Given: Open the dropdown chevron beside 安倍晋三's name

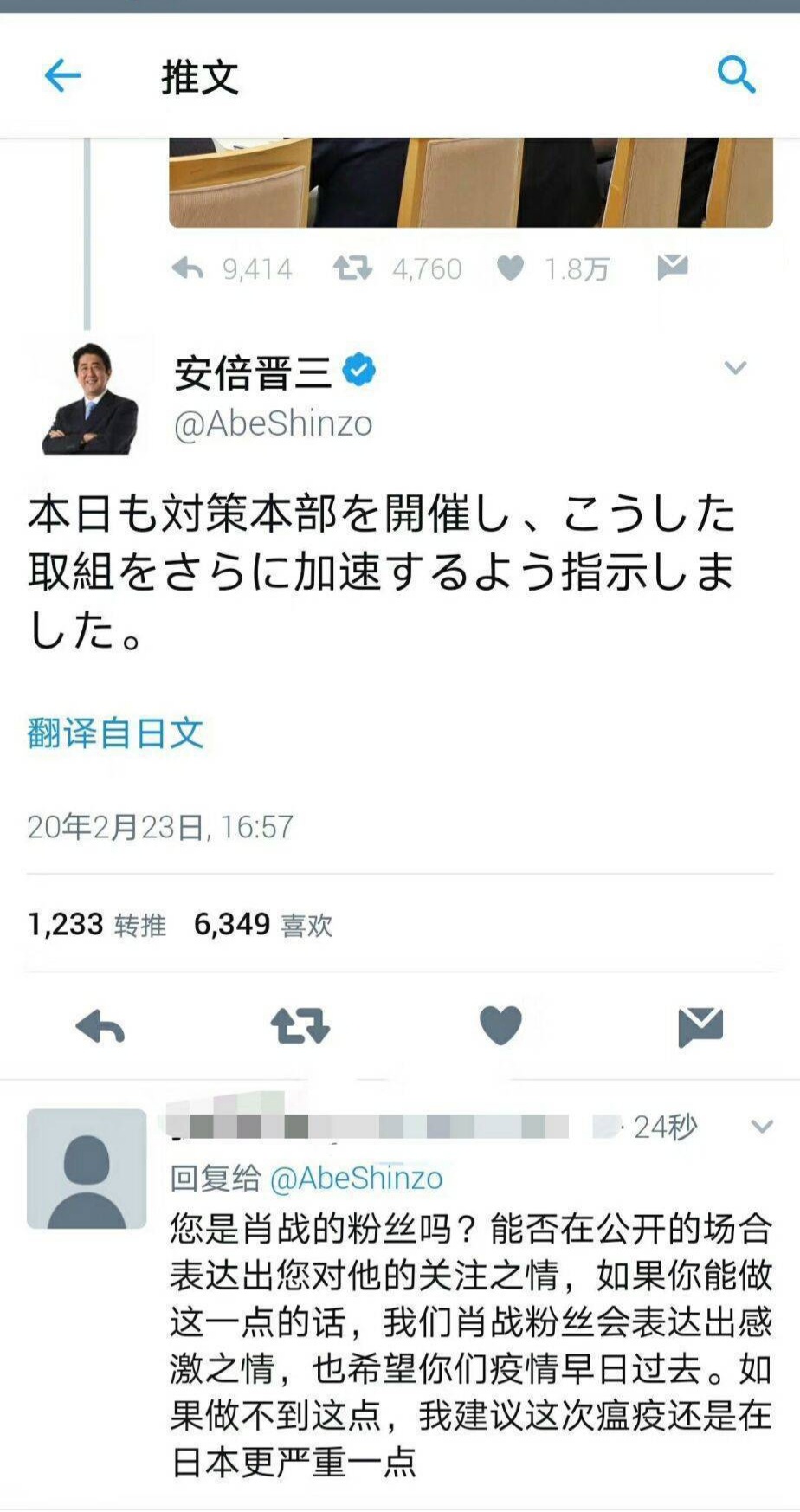Looking at the screenshot, I should tap(735, 368).
